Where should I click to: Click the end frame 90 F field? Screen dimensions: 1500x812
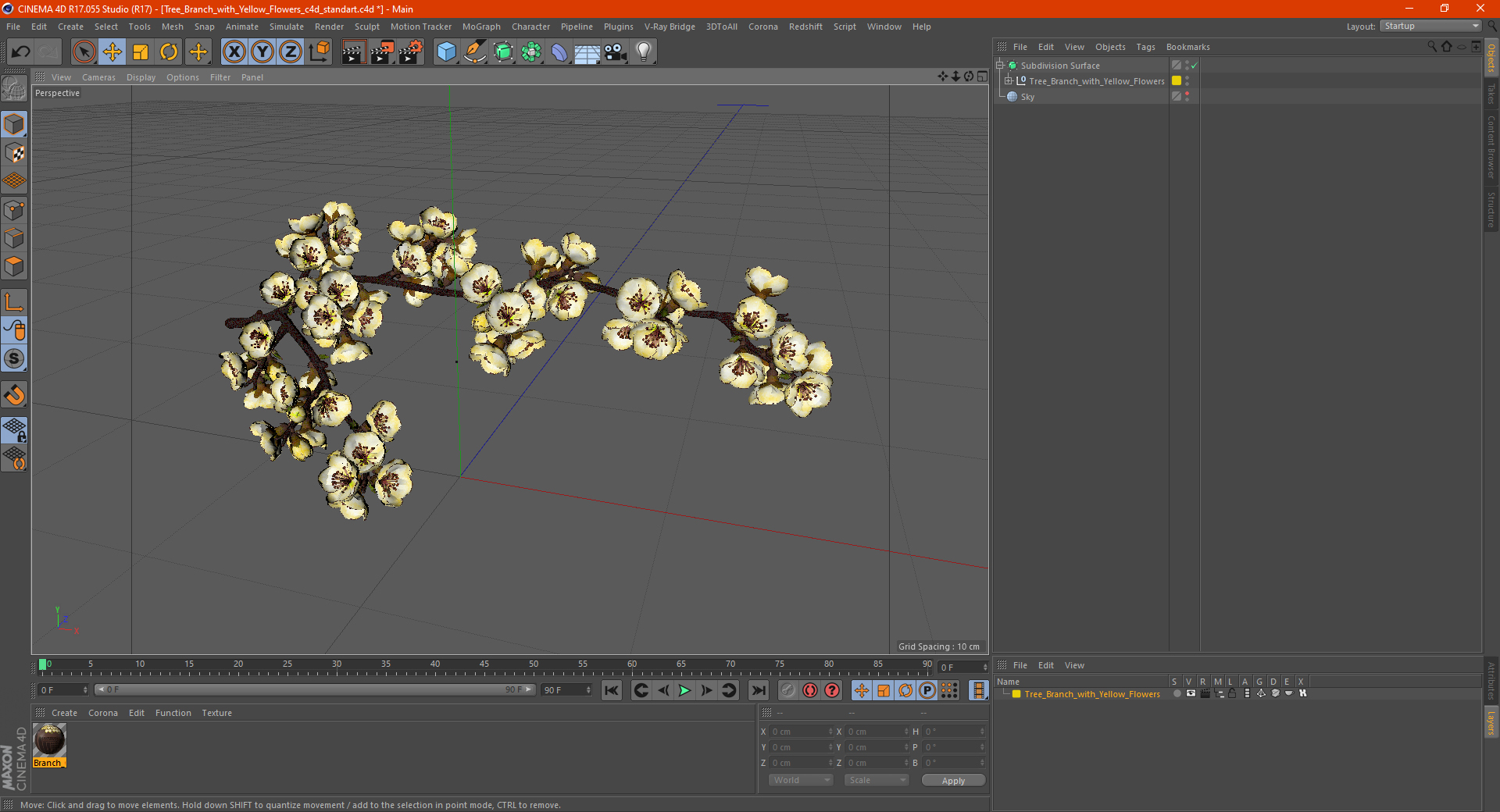(x=566, y=690)
